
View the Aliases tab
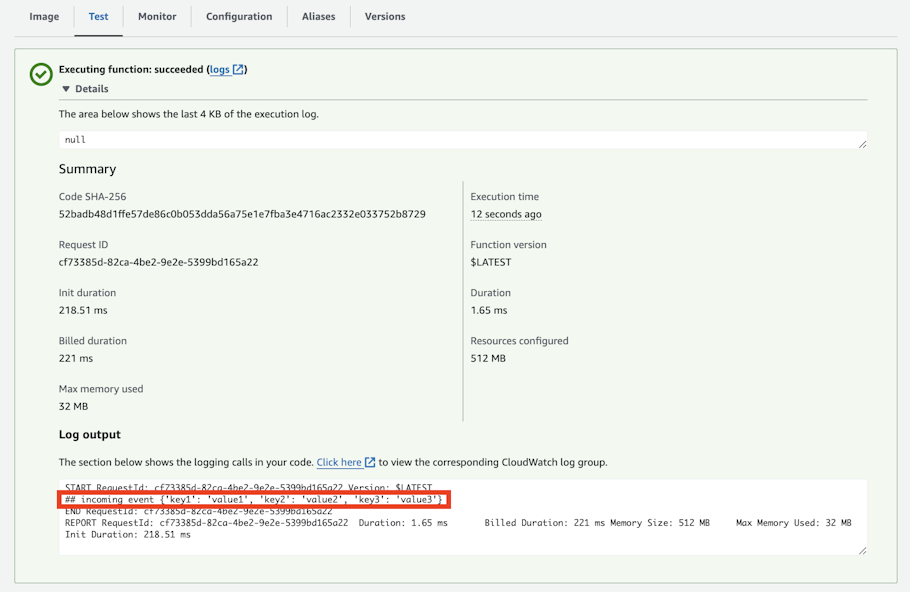(318, 16)
